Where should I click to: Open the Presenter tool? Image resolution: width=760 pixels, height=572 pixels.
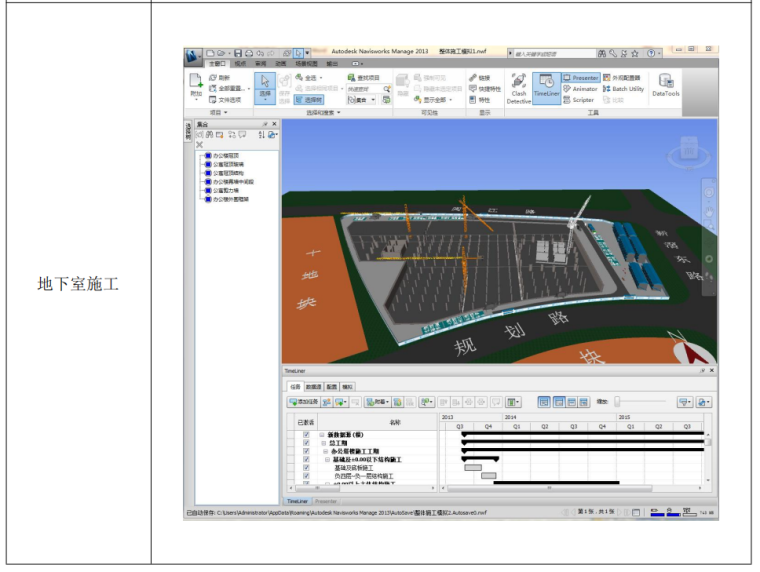(x=580, y=77)
